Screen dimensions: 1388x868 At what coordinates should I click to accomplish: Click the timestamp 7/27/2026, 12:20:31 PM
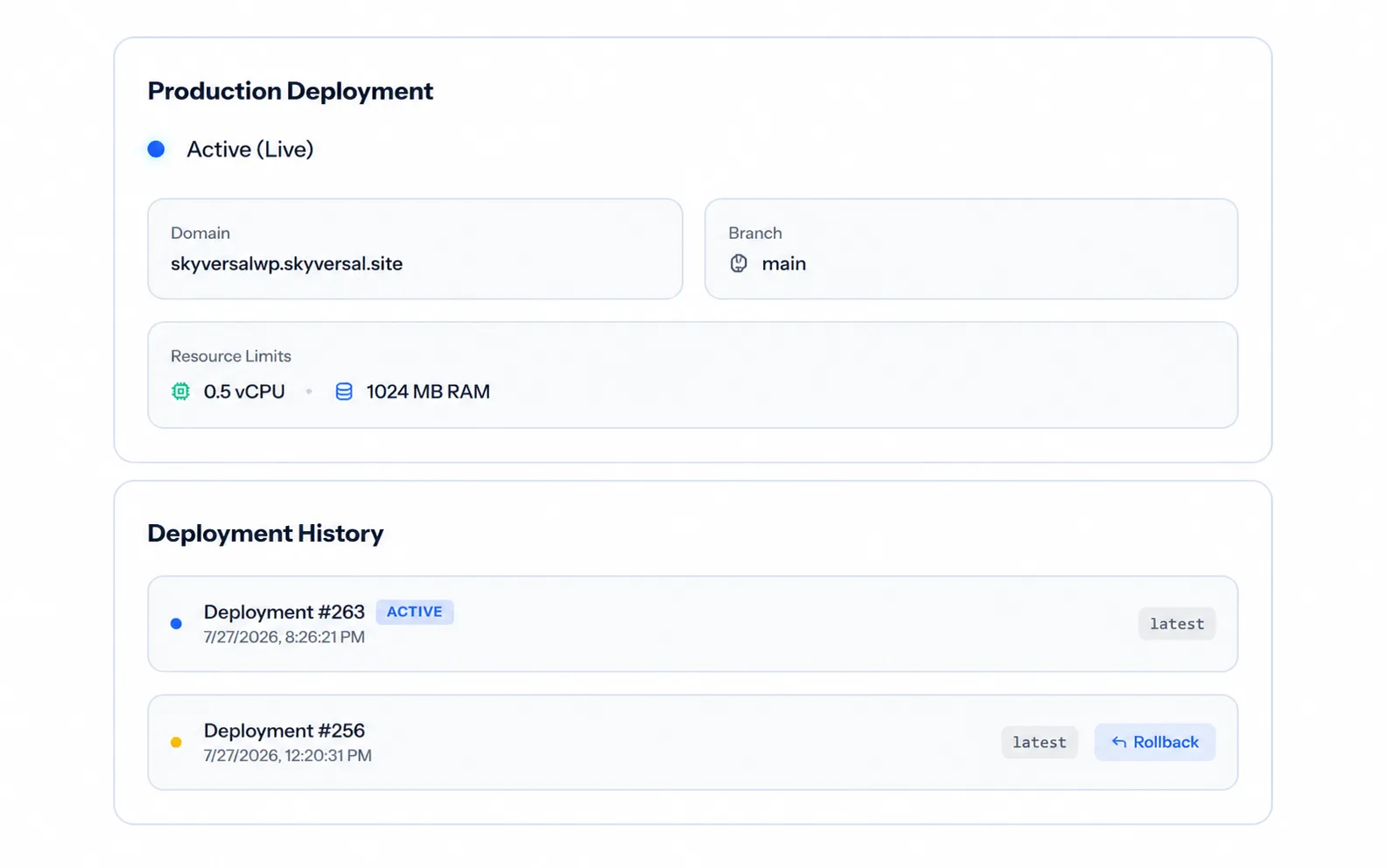click(288, 755)
